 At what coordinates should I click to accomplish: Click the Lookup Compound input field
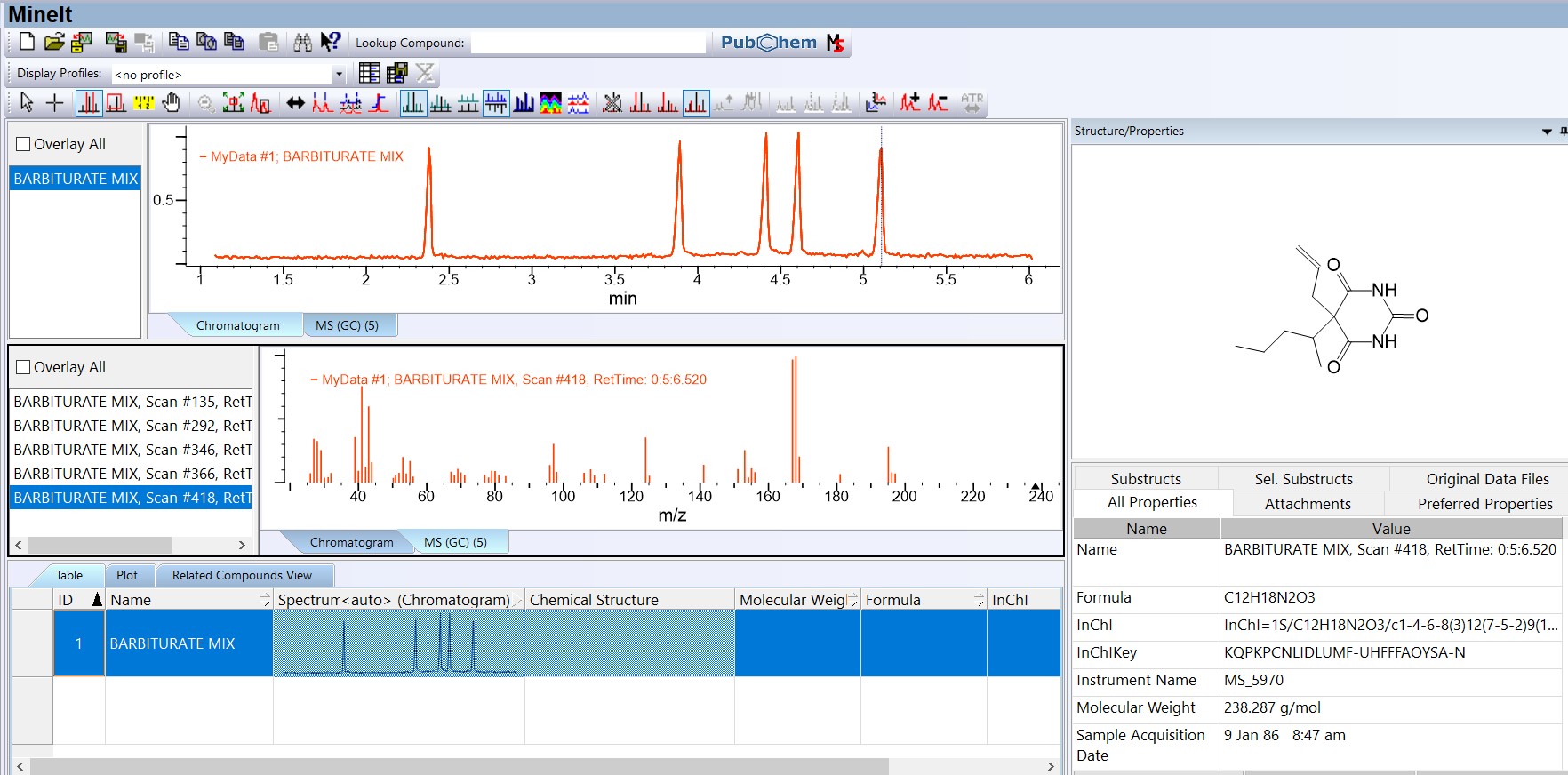coord(588,43)
